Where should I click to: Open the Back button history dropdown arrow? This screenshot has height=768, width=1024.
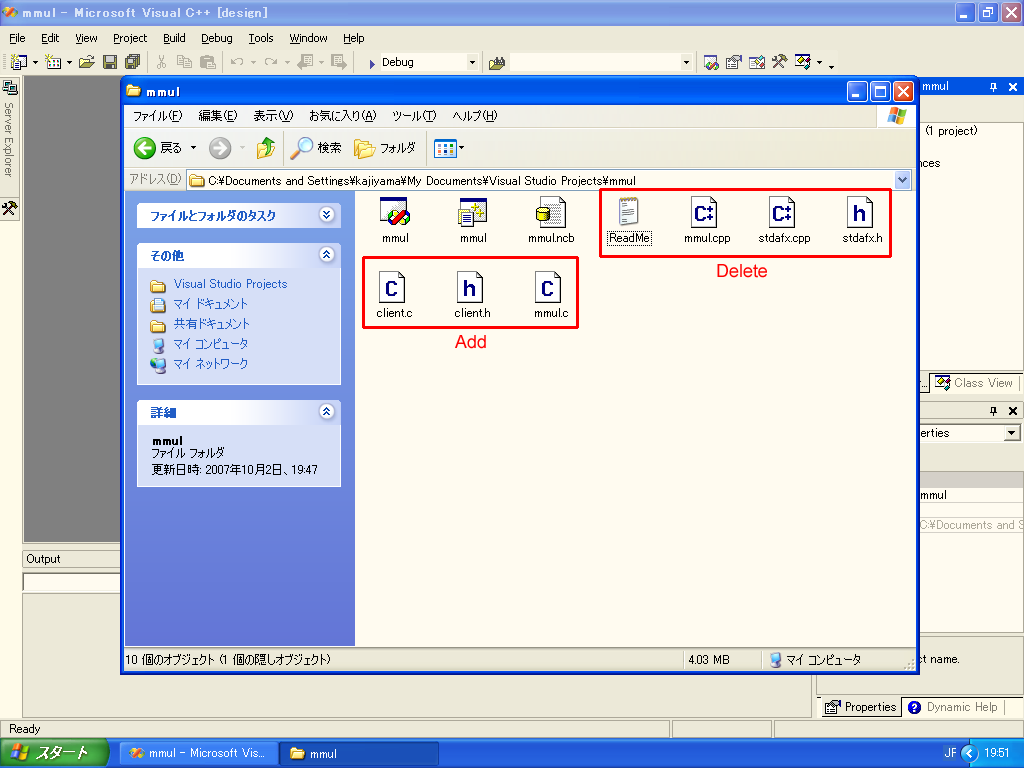(x=193, y=148)
